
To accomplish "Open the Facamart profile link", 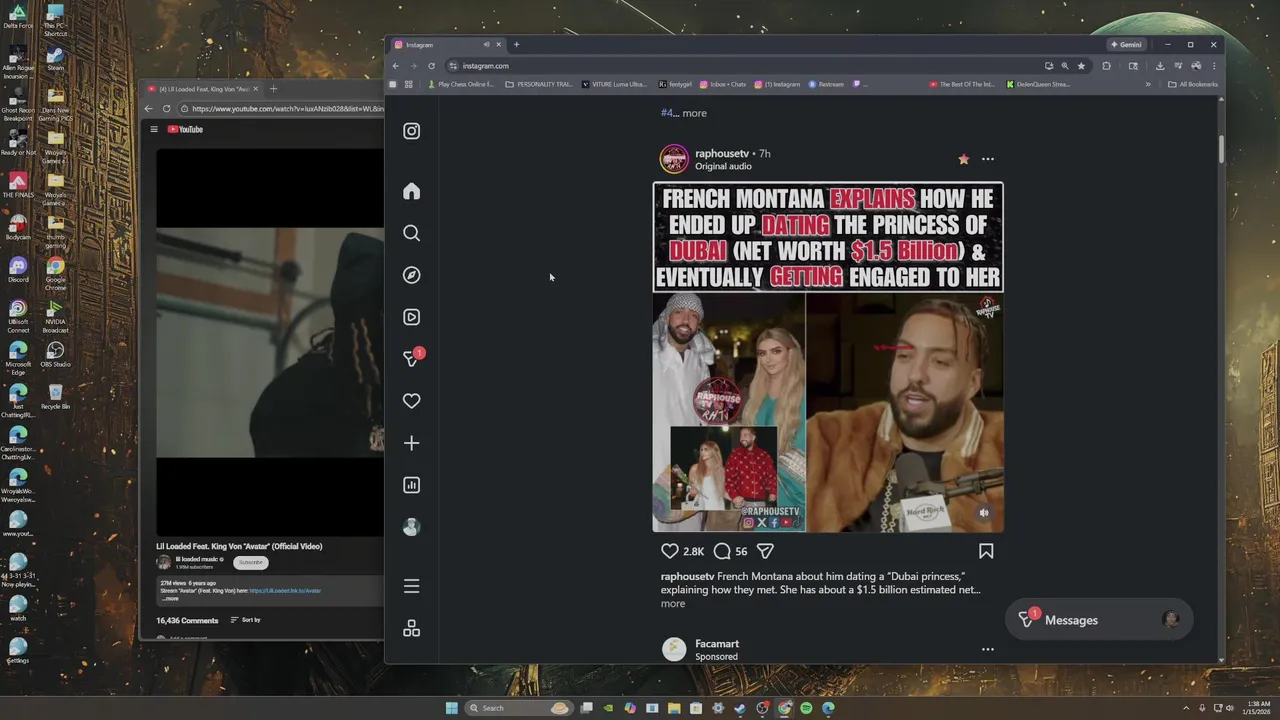I will (x=717, y=644).
